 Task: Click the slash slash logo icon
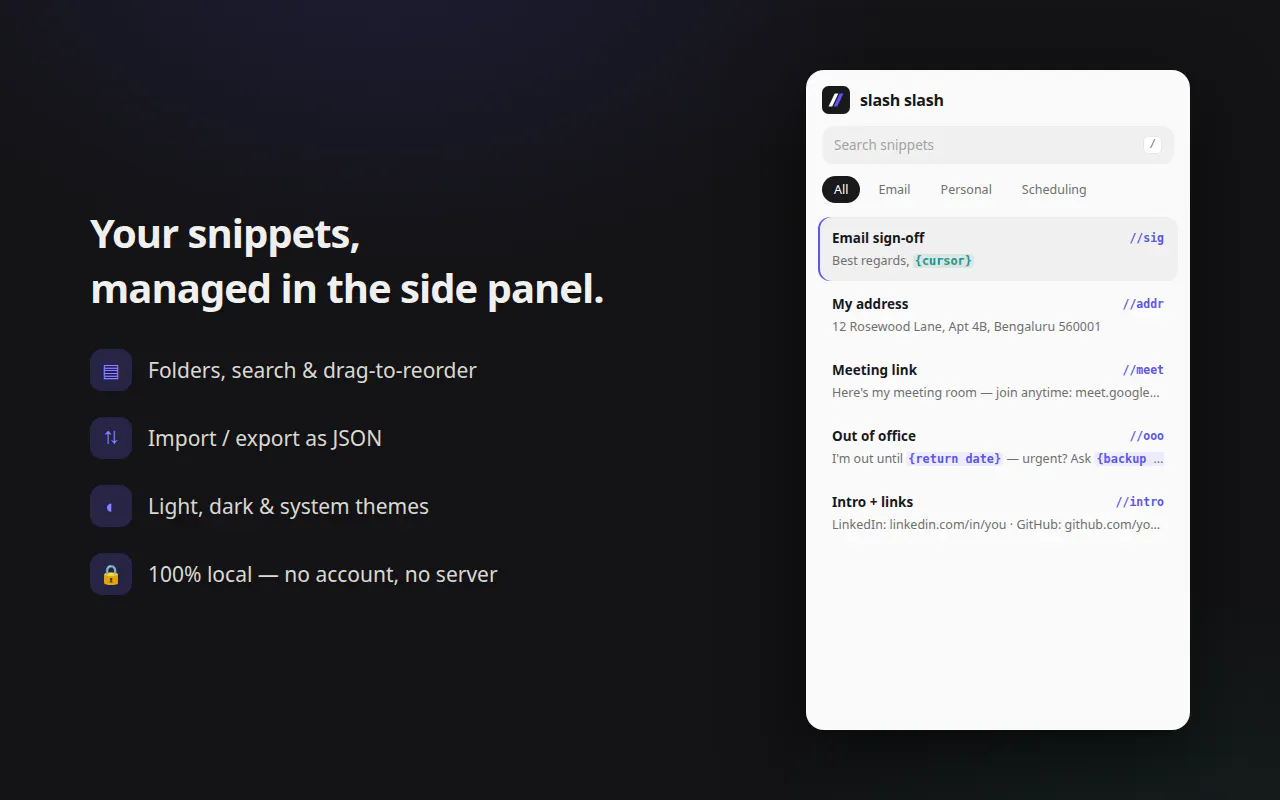836,100
